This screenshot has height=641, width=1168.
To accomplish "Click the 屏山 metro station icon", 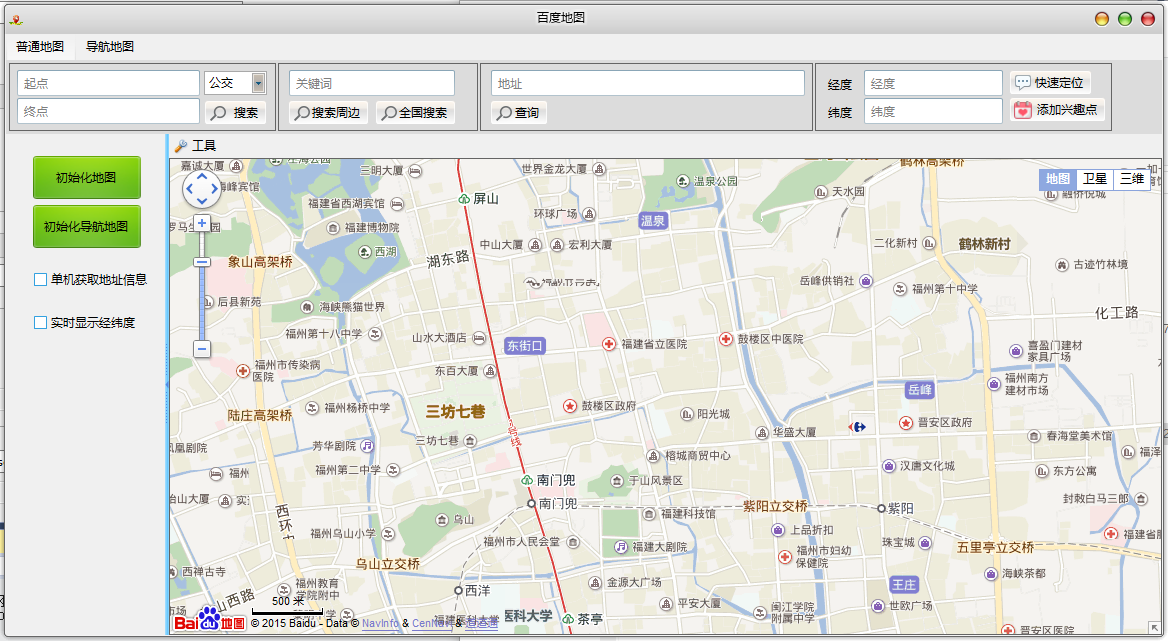I will click(x=464, y=199).
